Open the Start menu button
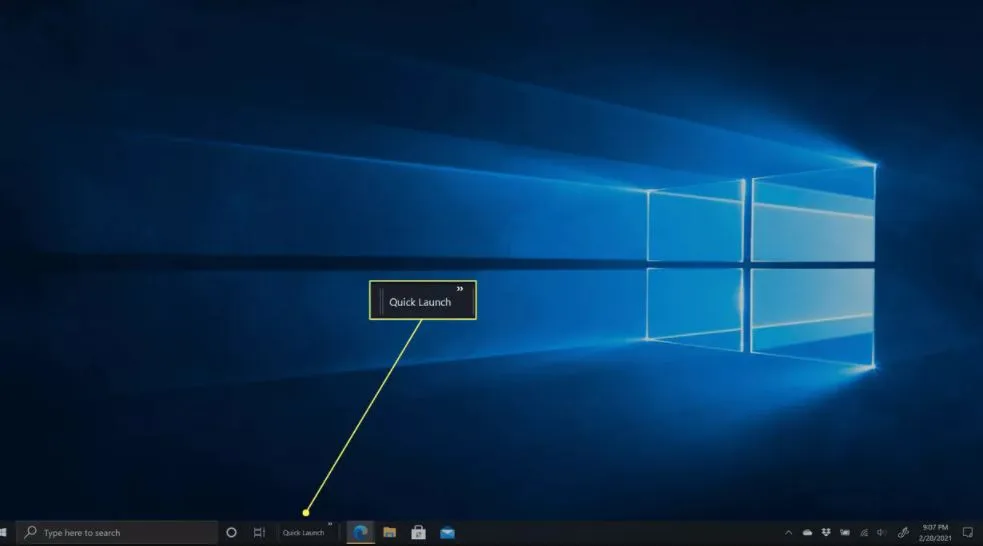 point(3,532)
